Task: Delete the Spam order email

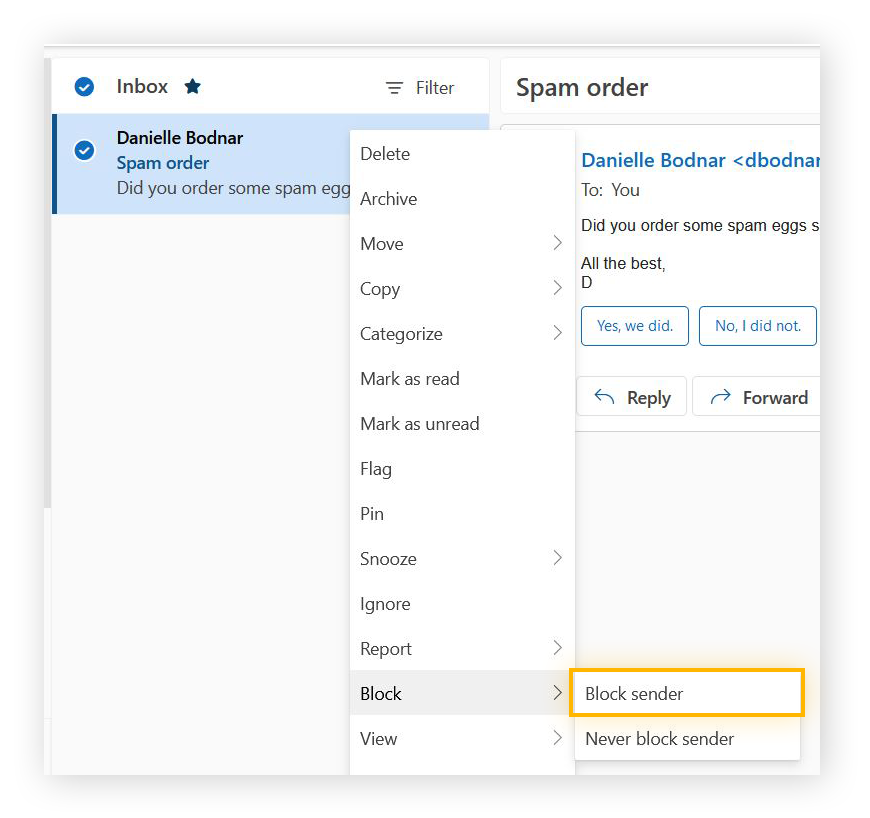Action: (384, 153)
